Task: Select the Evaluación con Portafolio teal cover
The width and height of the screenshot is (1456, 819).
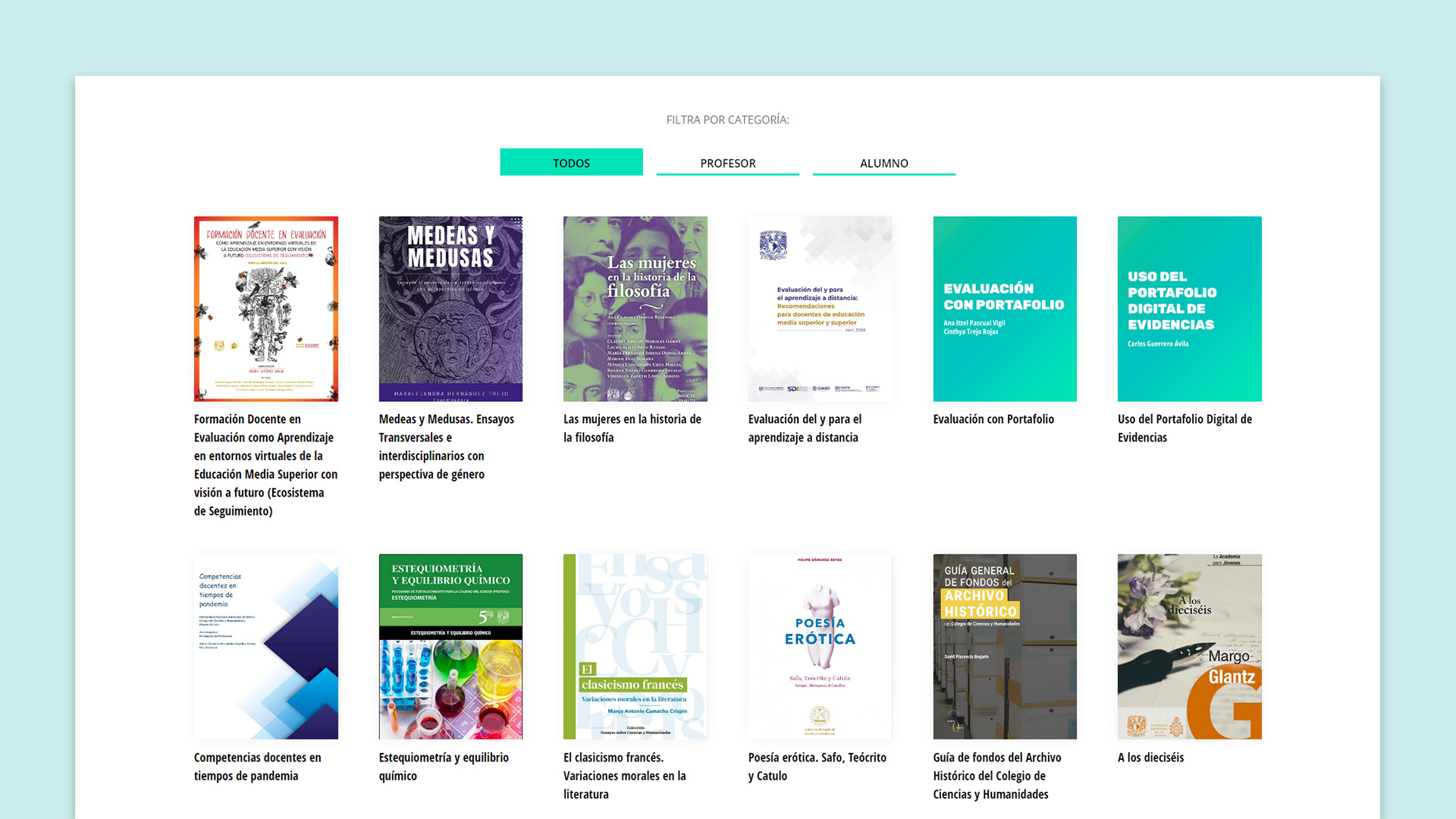Action: tap(1004, 309)
